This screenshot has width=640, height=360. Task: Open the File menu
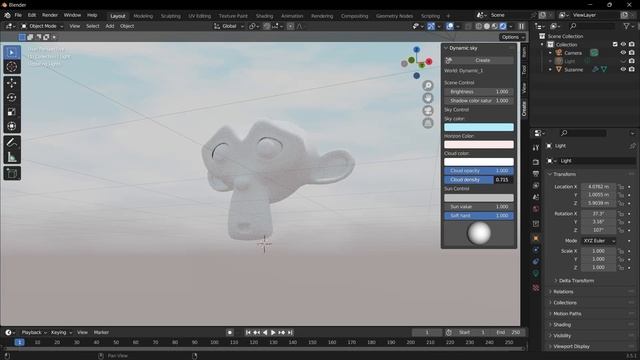coord(18,15)
